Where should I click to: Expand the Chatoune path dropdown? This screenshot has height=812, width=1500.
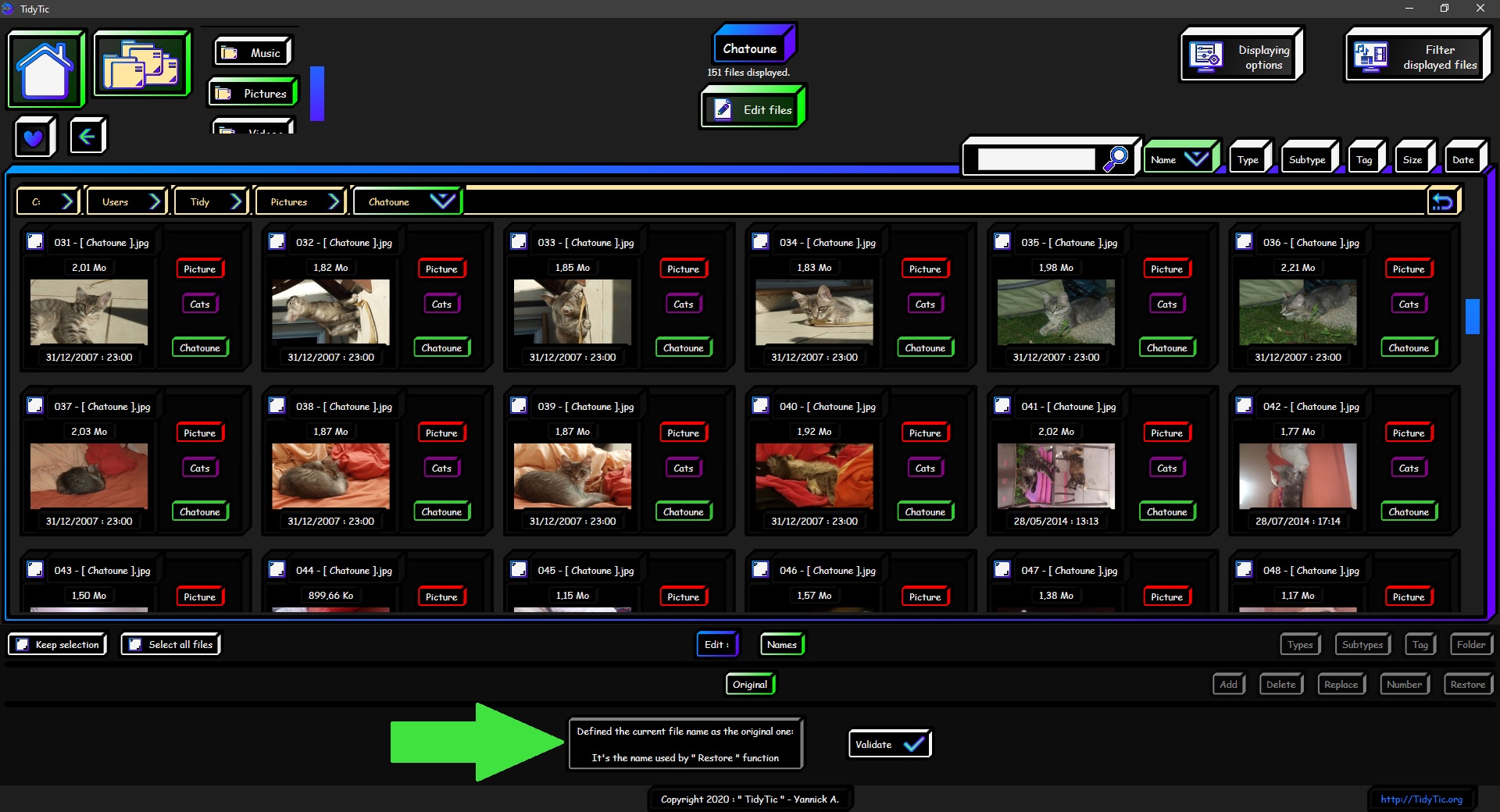coord(442,201)
